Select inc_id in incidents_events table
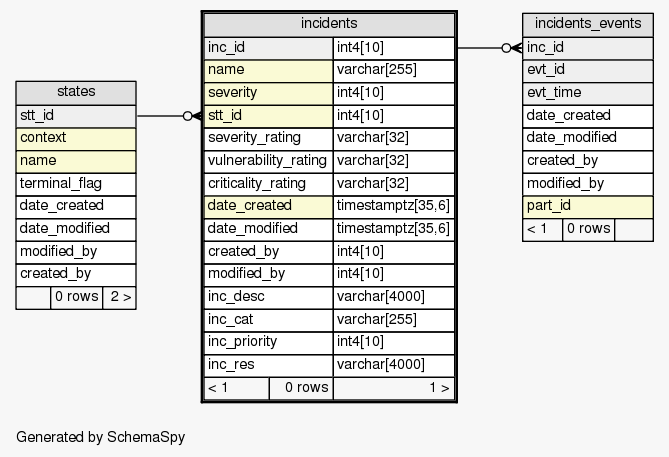 (x=588, y=47)
